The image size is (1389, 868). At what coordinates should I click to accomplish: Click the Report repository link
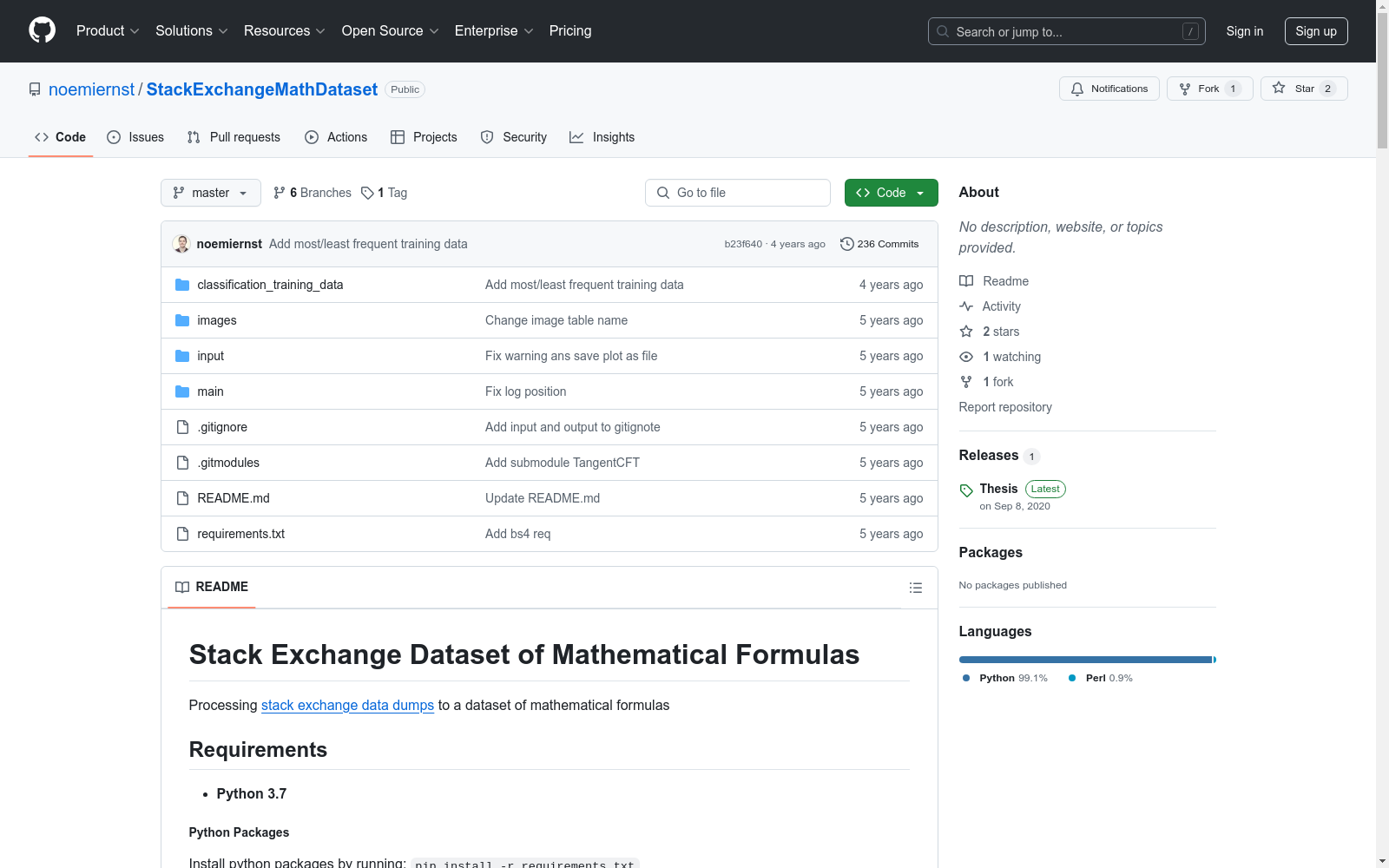pos(1005,407)
